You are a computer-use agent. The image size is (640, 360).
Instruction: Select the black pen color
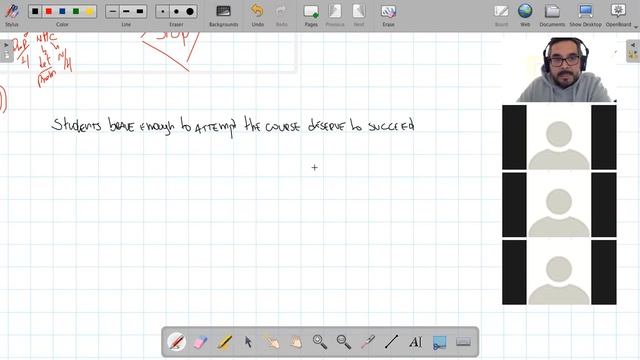[35, 11]
